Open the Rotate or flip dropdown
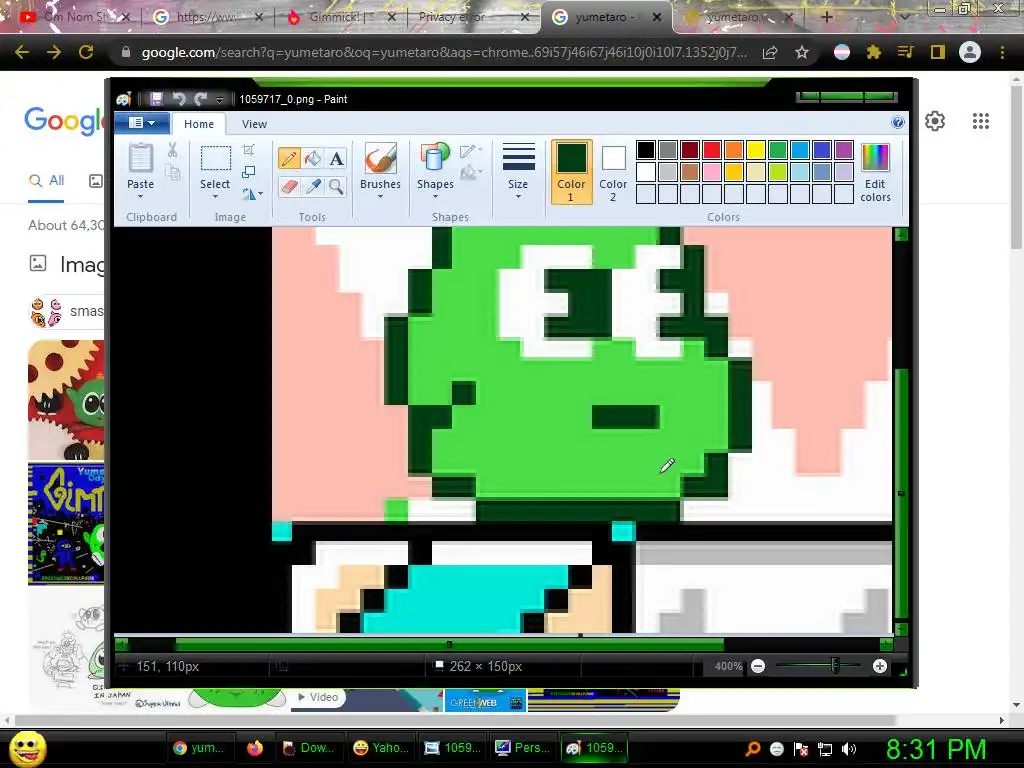1024x768 pixels. (253, 194)
